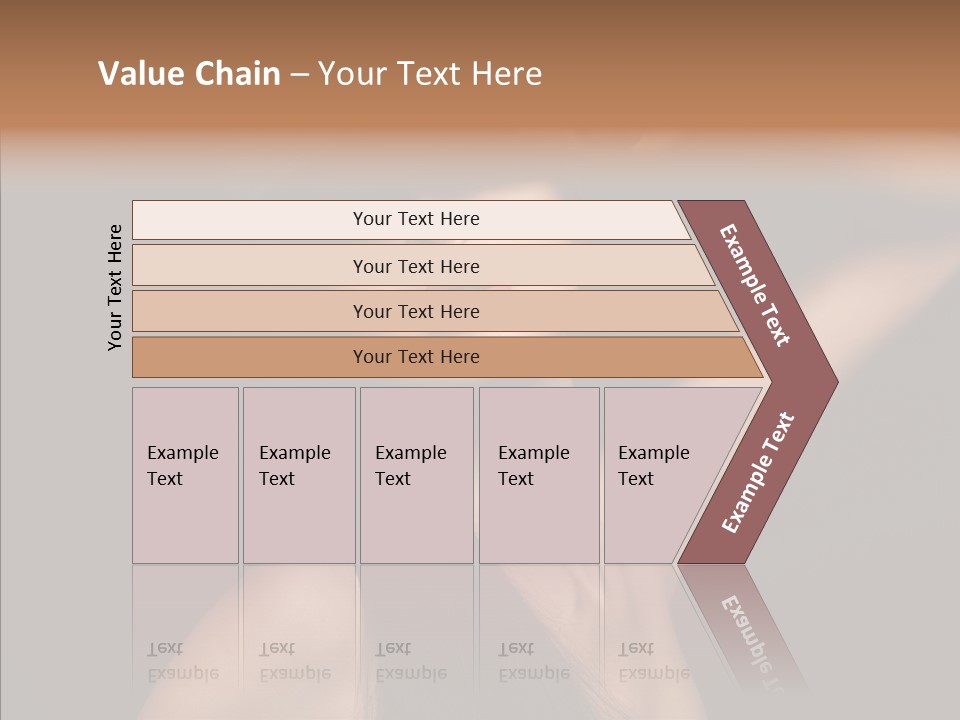Select reflected text under fifth box

(x=653, y=661)
